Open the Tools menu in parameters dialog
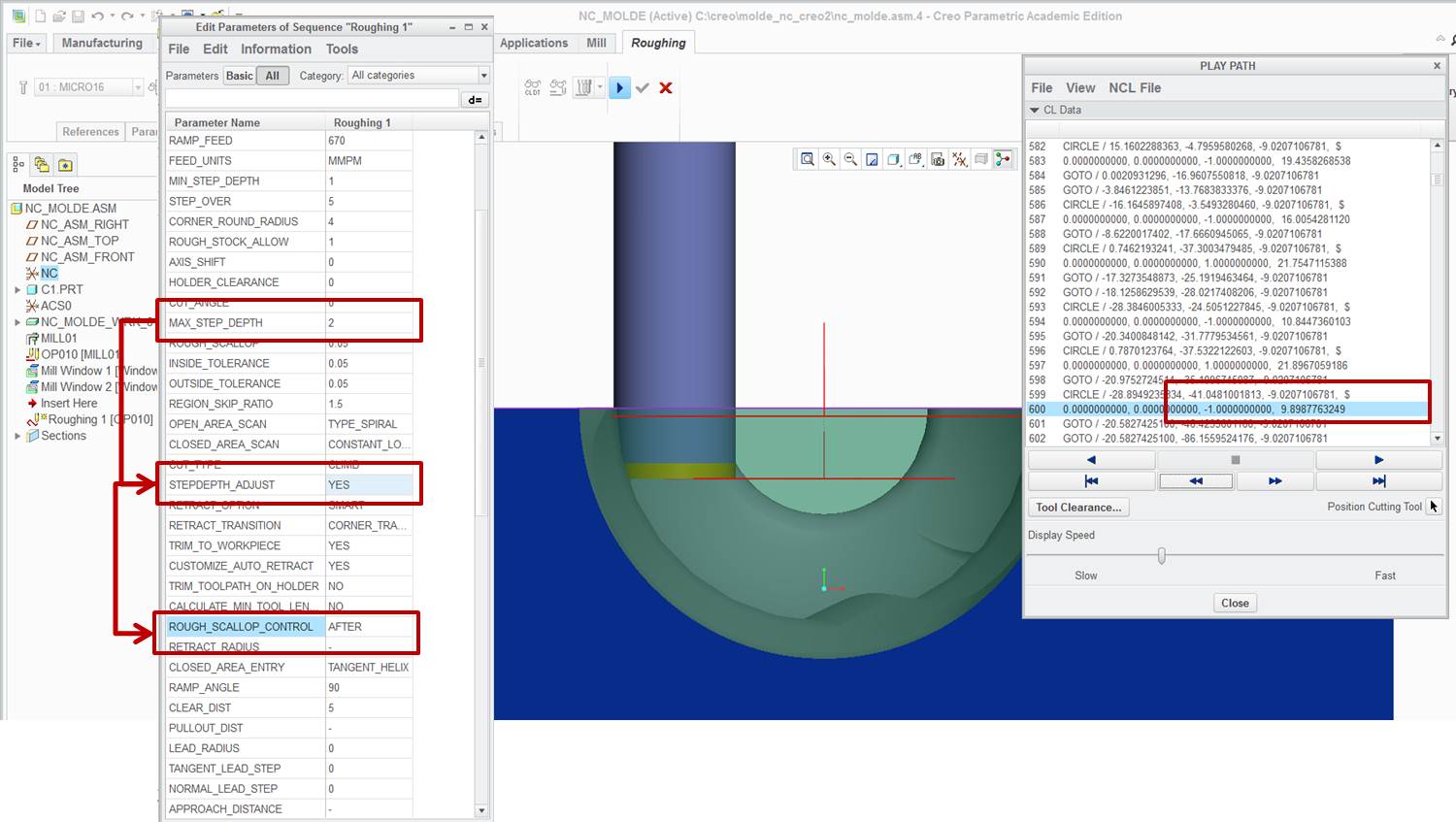 342,49
